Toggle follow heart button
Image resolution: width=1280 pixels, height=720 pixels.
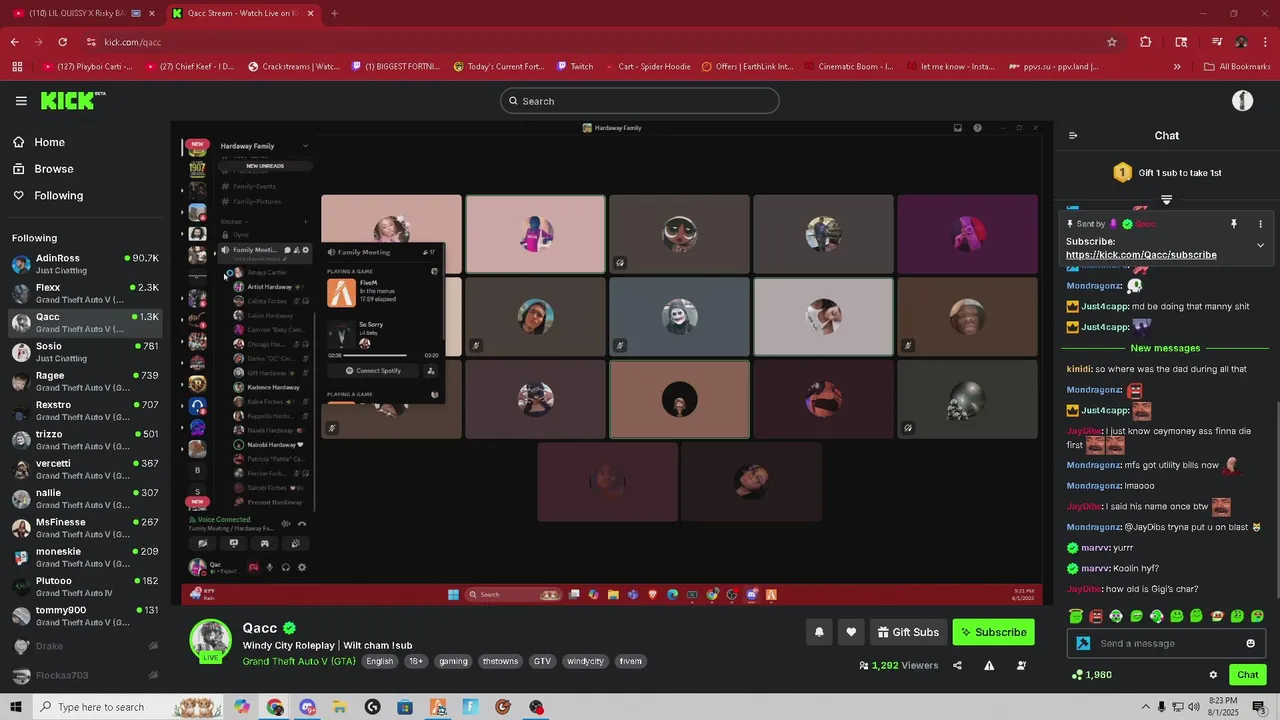point(851,632)
